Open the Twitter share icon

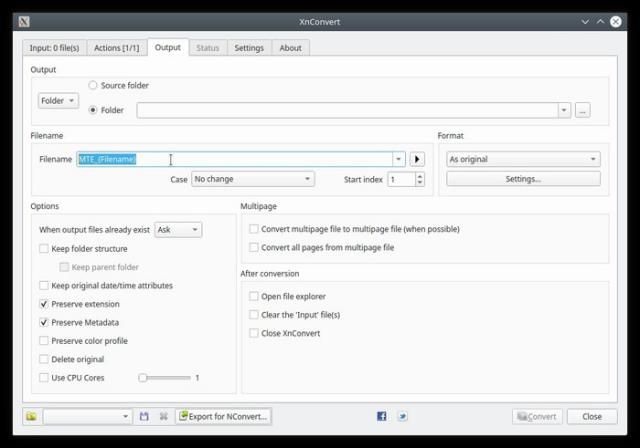(x=402, y=416)
